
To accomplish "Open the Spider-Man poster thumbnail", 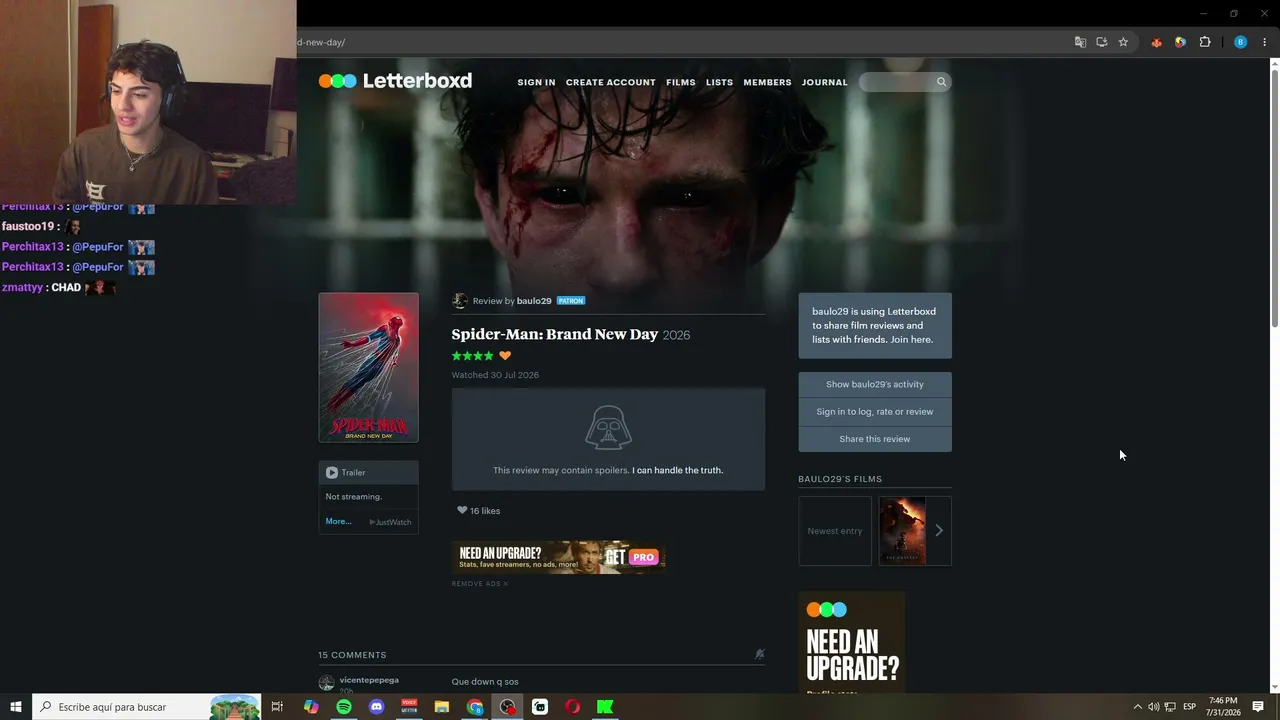I will (369, 367).
